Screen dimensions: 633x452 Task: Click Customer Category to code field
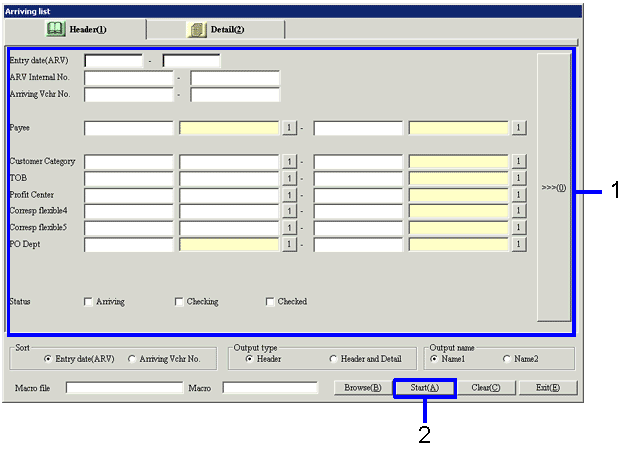(x=358, y=162)
